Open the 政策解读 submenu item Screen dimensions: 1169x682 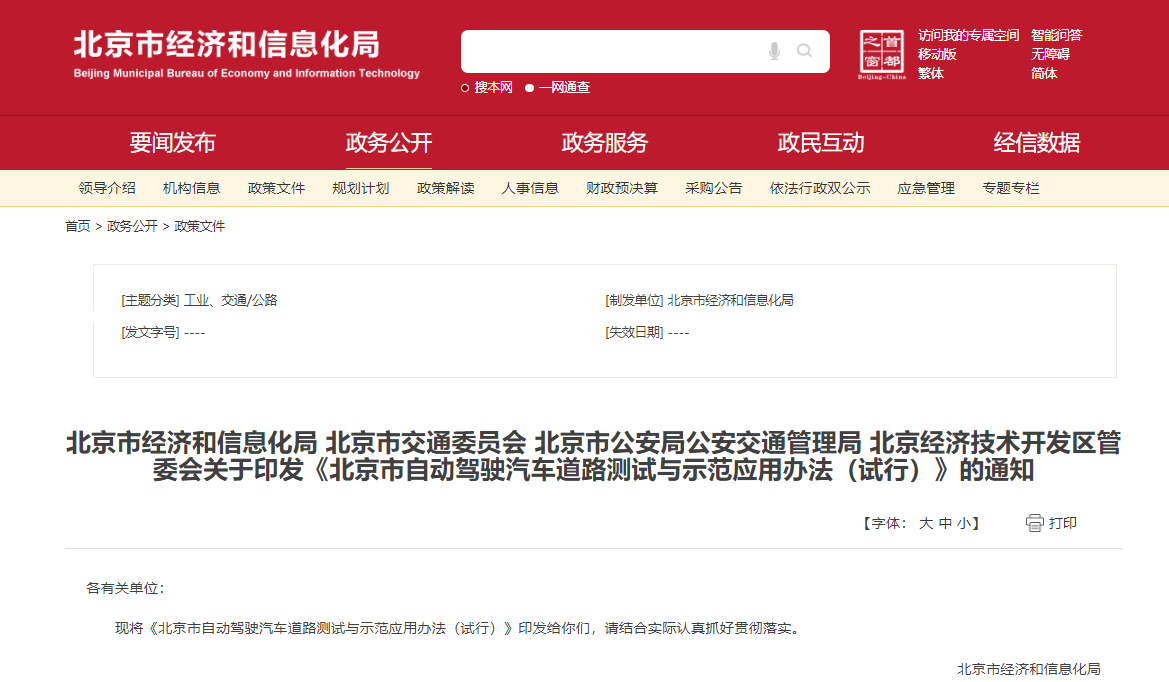pos(446,188)
